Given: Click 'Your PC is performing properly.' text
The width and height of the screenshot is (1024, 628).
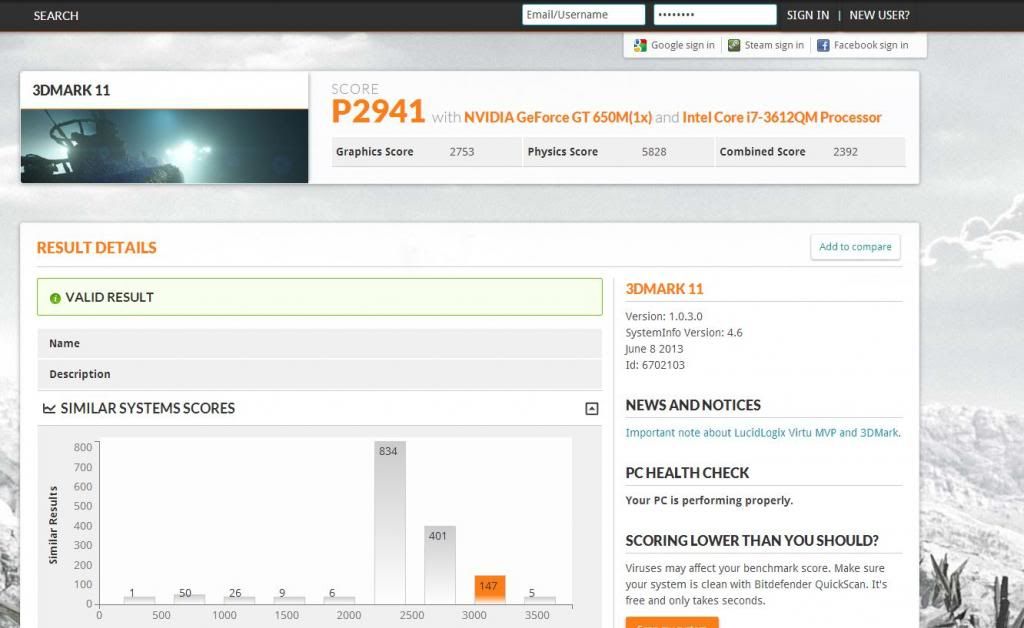Looking at the screenshot, I should (709, 501).
